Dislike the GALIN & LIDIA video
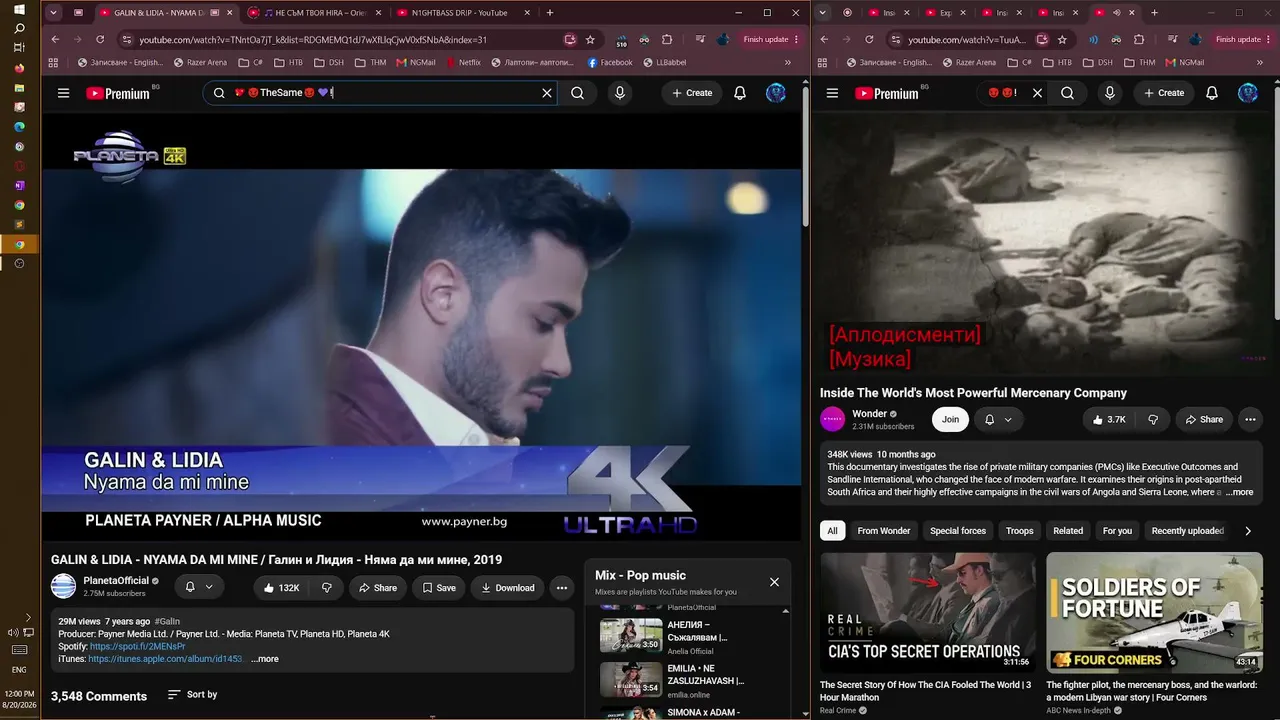 (326, 588)
